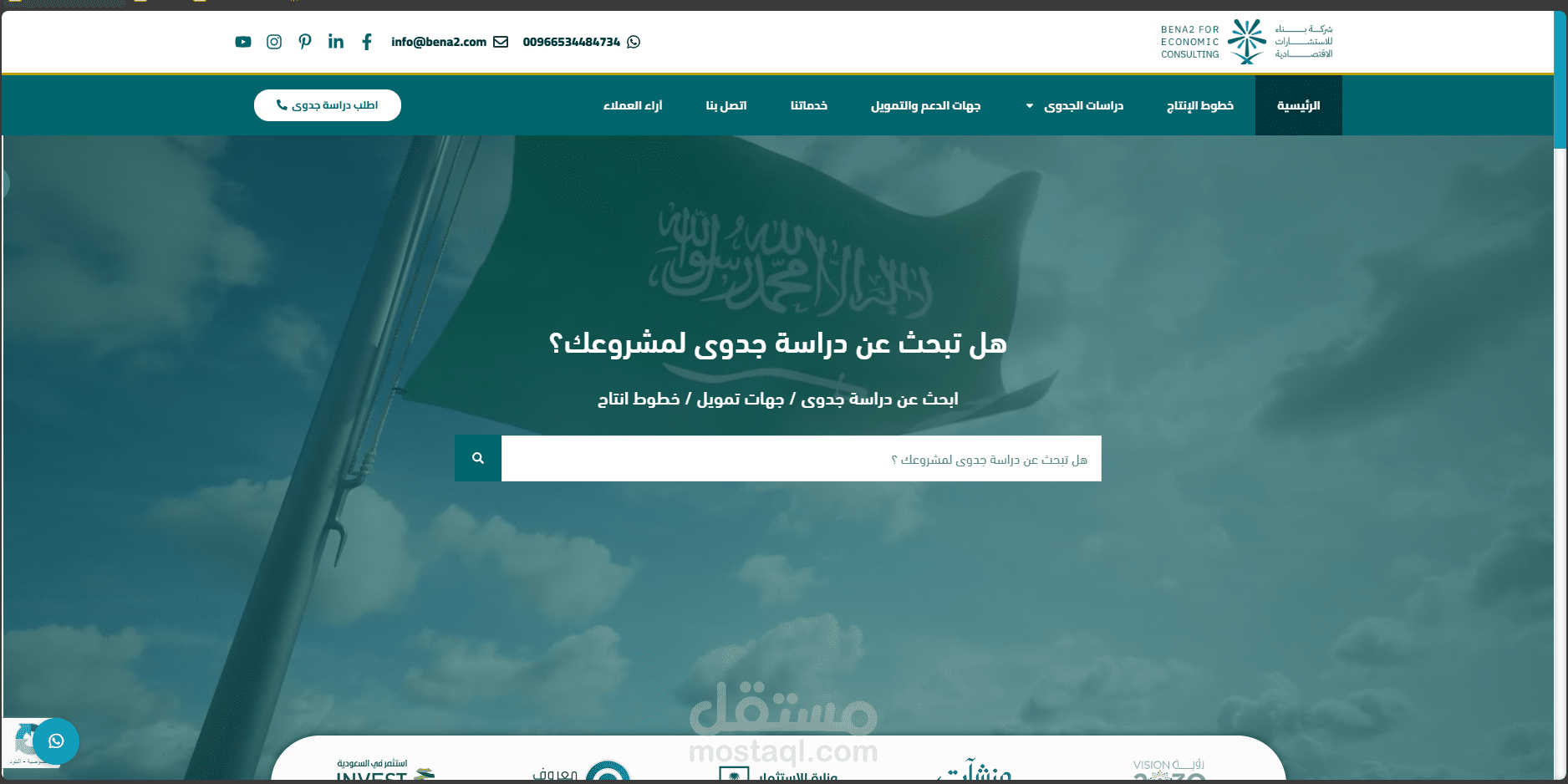1568x784 pixels.
Task: Click the page vertical scrollbar thumb
Action: [x=1560, y=80]
